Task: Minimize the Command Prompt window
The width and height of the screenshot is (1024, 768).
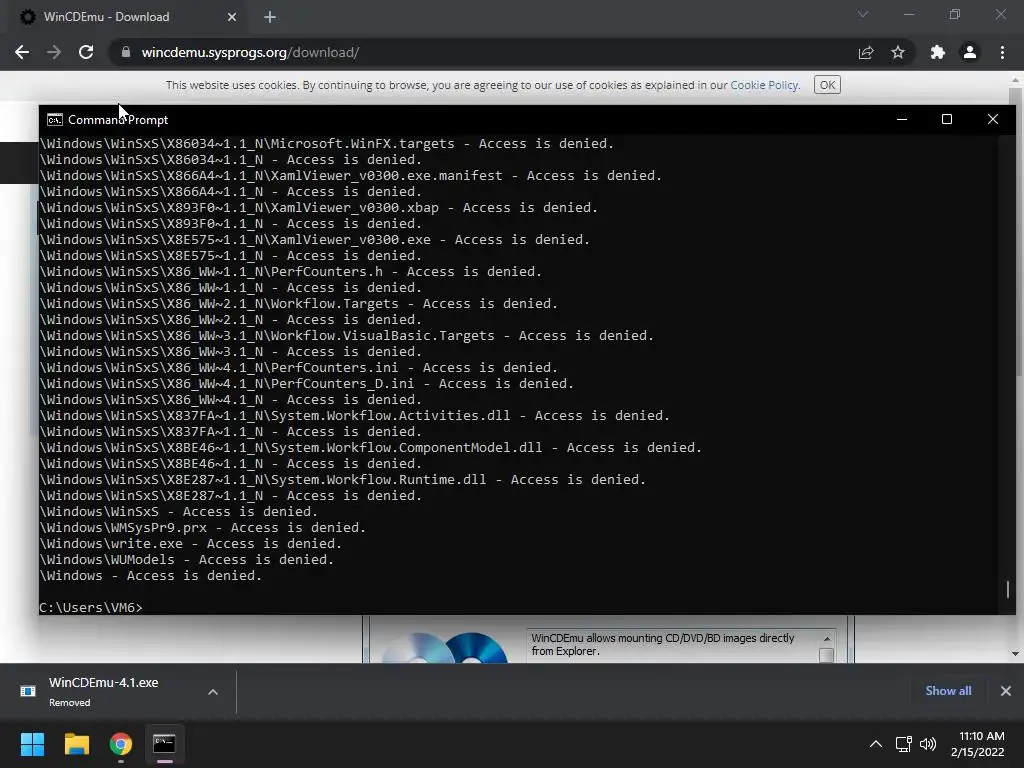Action: point(902,120)
